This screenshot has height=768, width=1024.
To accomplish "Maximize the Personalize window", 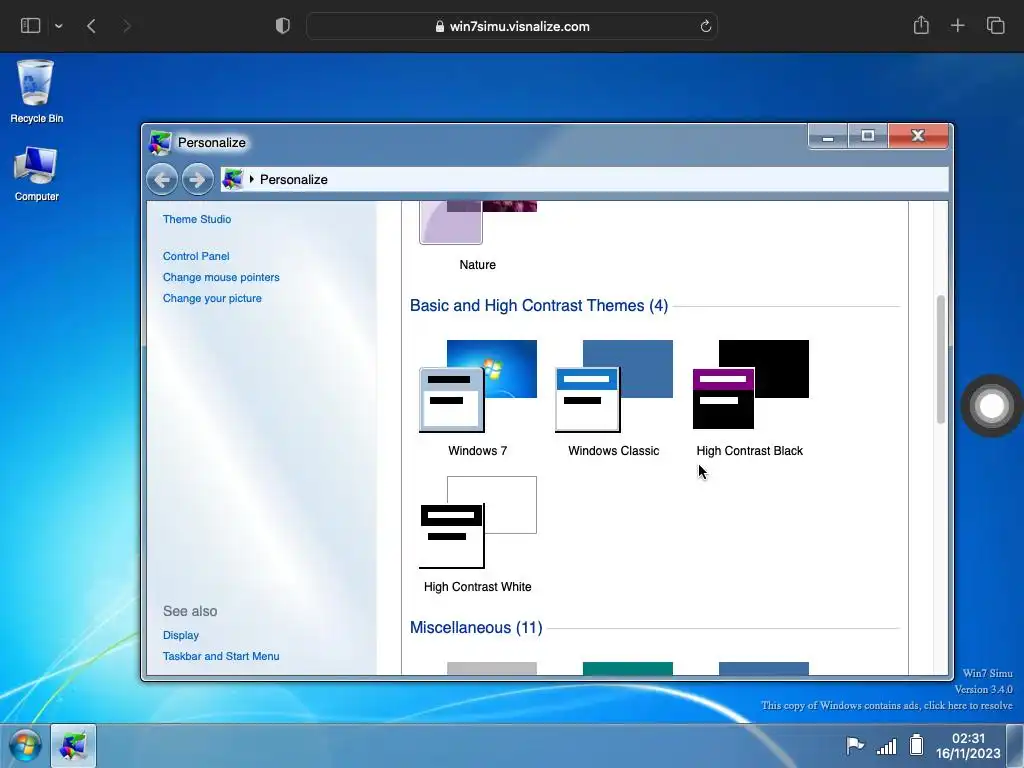I will (867, 136).
